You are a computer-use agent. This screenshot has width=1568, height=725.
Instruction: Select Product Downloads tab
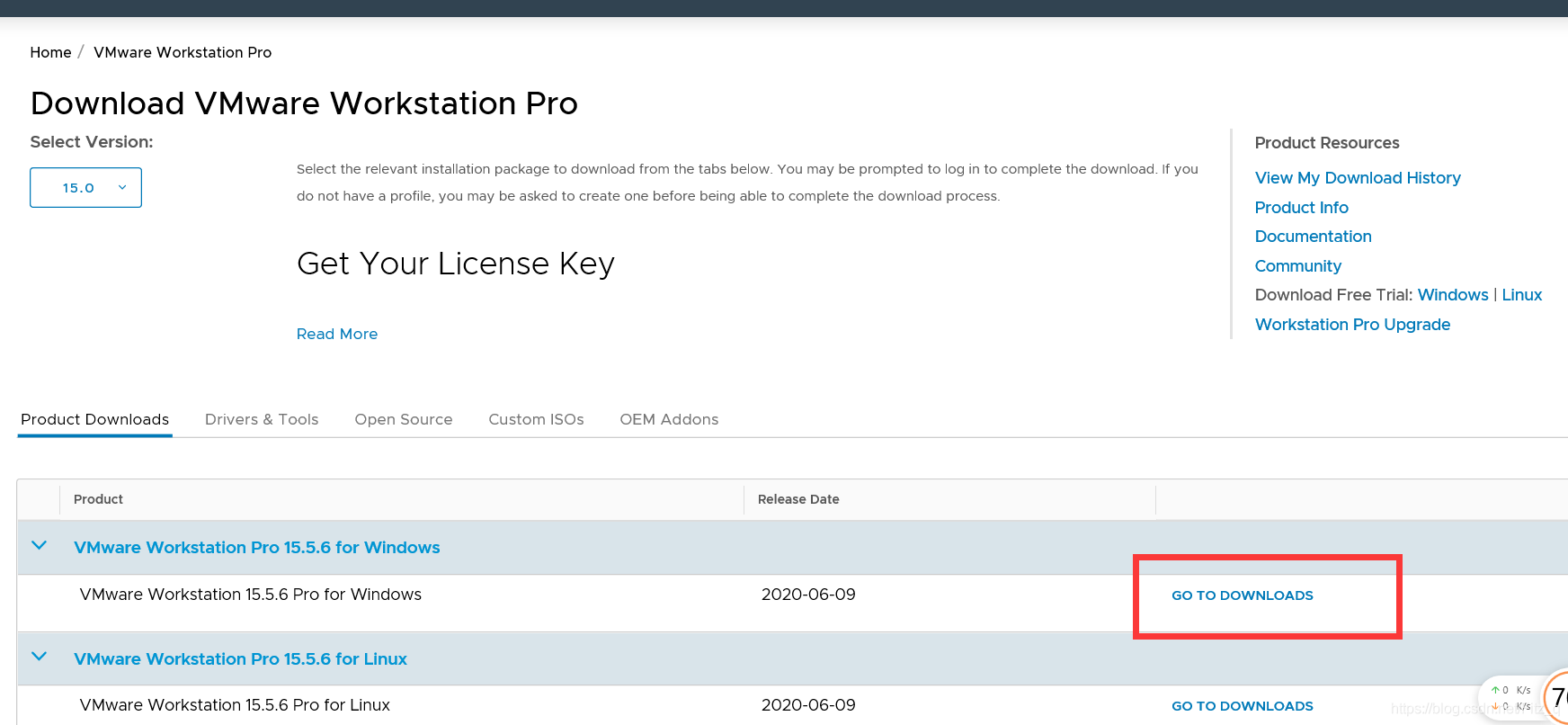(x=94, y=419)
